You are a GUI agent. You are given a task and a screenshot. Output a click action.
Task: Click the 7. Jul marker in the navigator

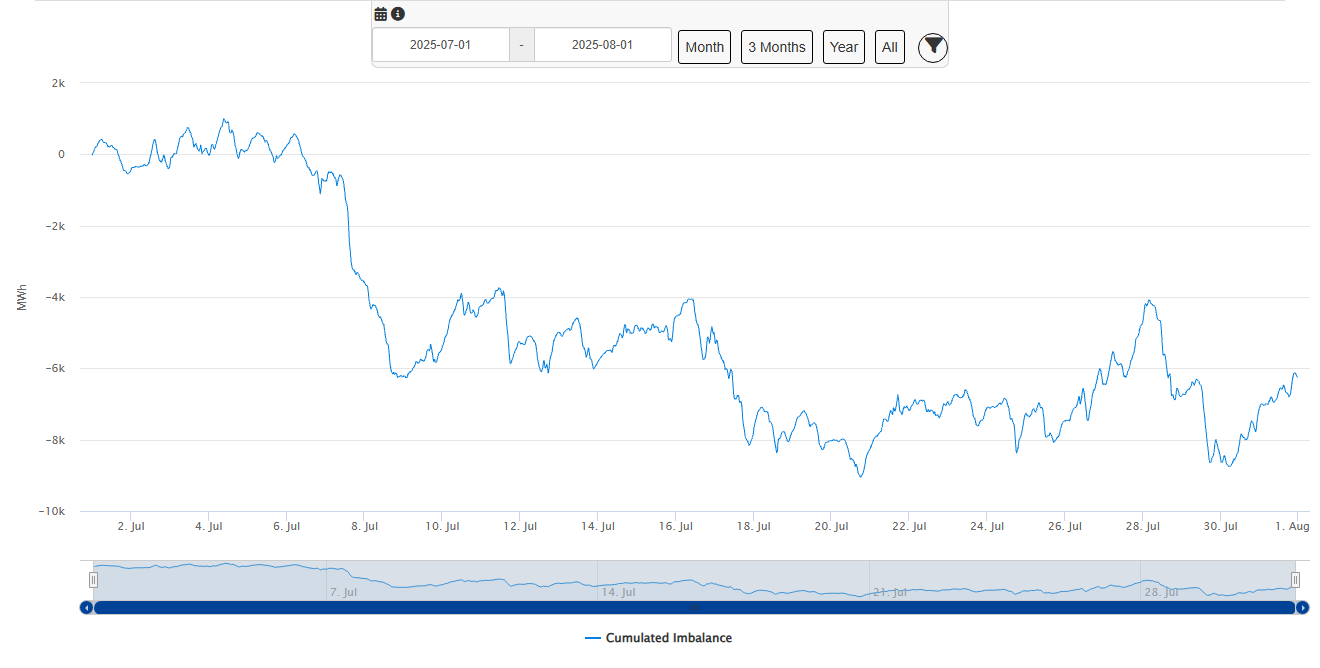(x=344, y=592)
